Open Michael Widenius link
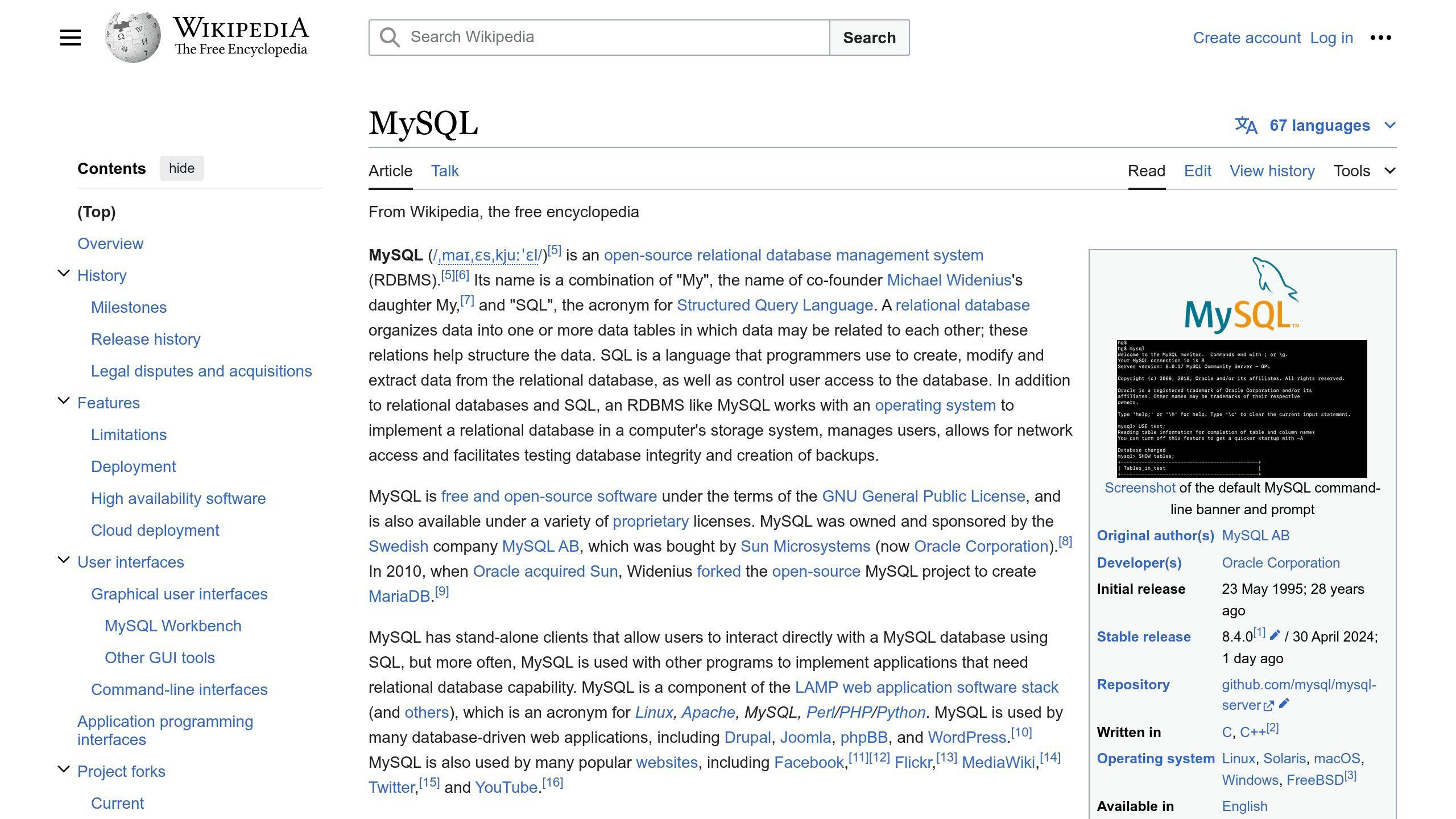1456x819 pixels. click(x=949, y=280)
